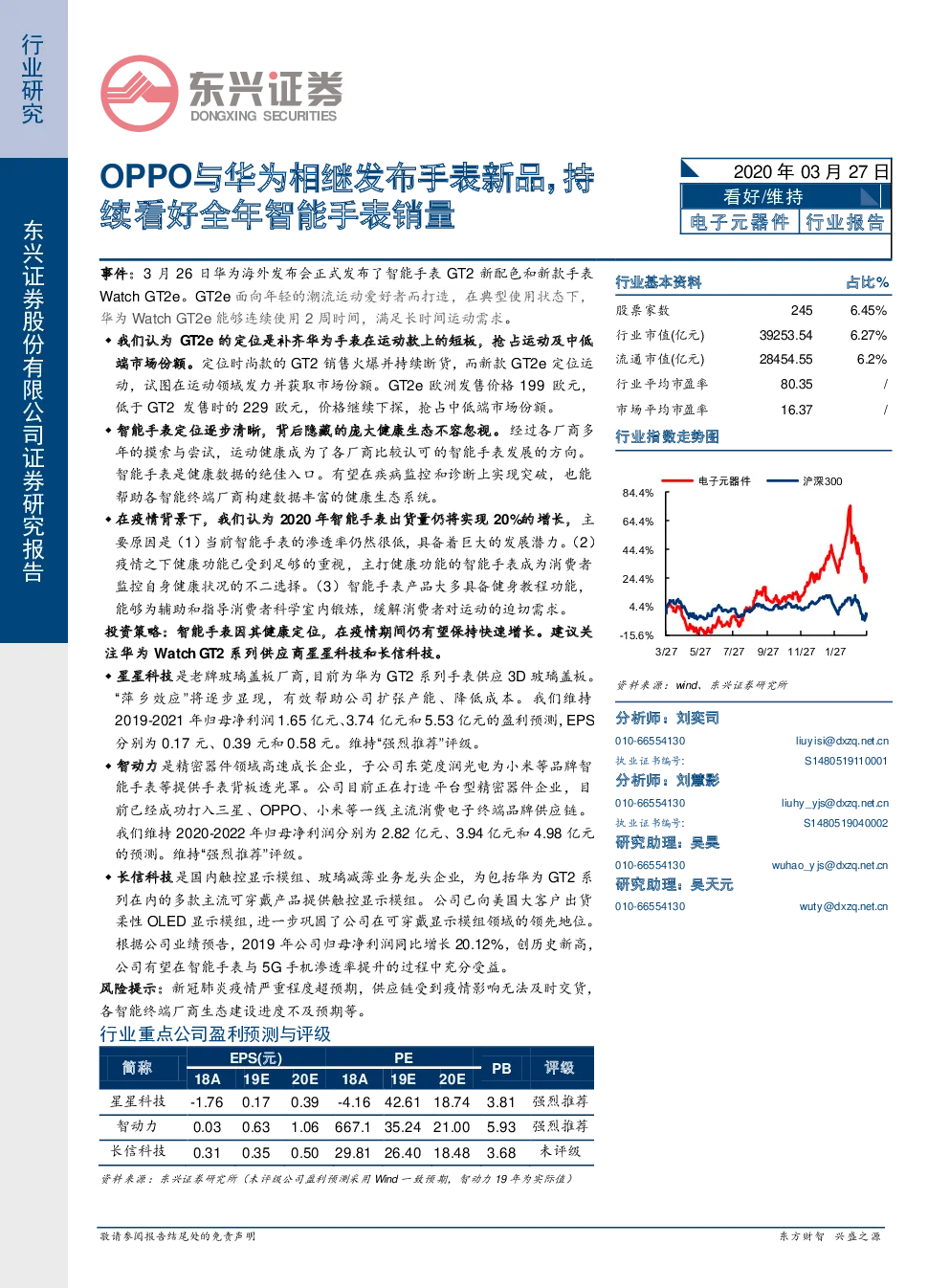This screenshot has width=950, height=1288.
Task: Click research assistant 吴昊
Action: (x=705, y=842)
